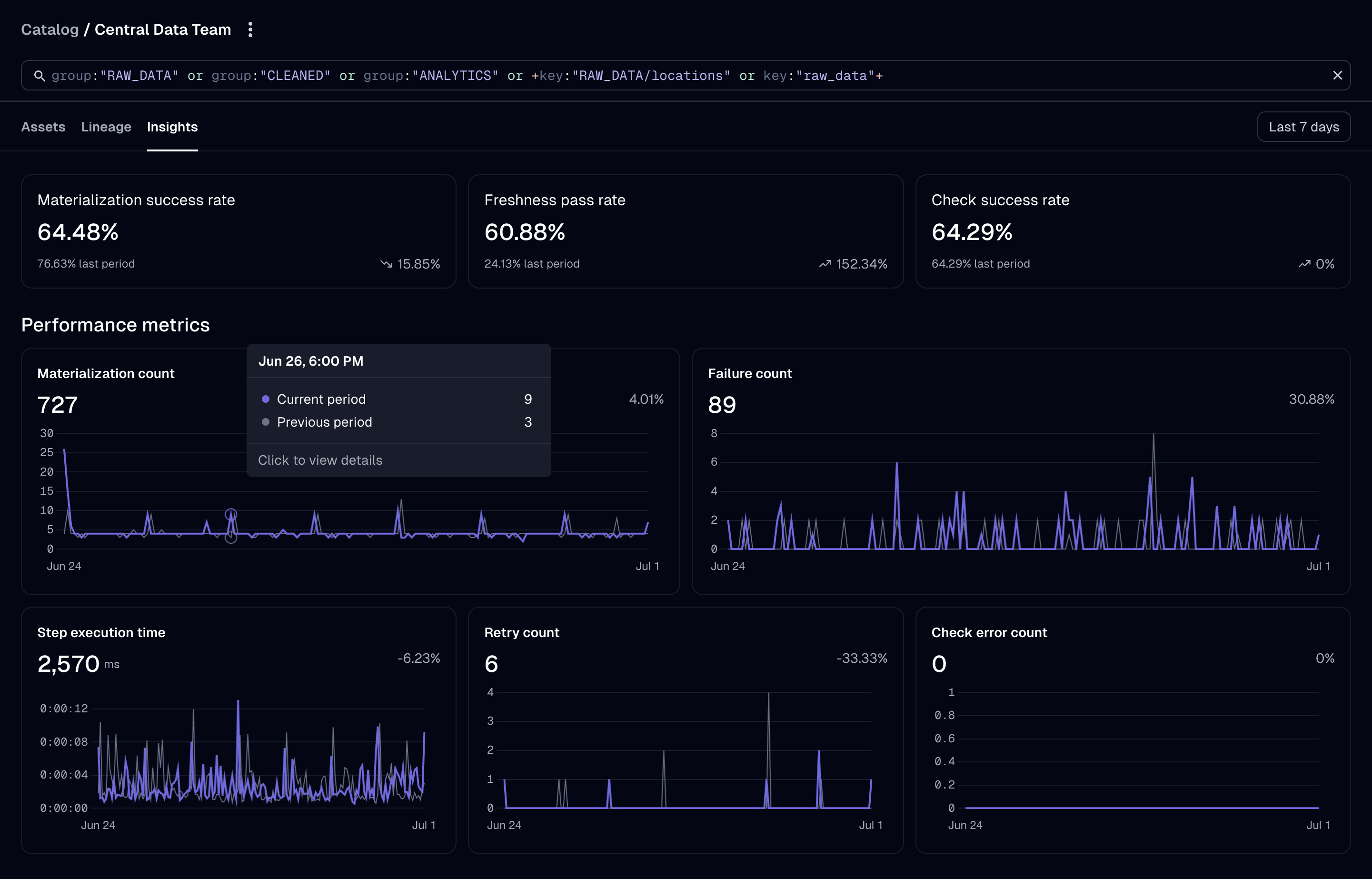This screenshot has width=1372, height=879.
Task: Clear the search query with the X icon
Action: click(1338, 75)
